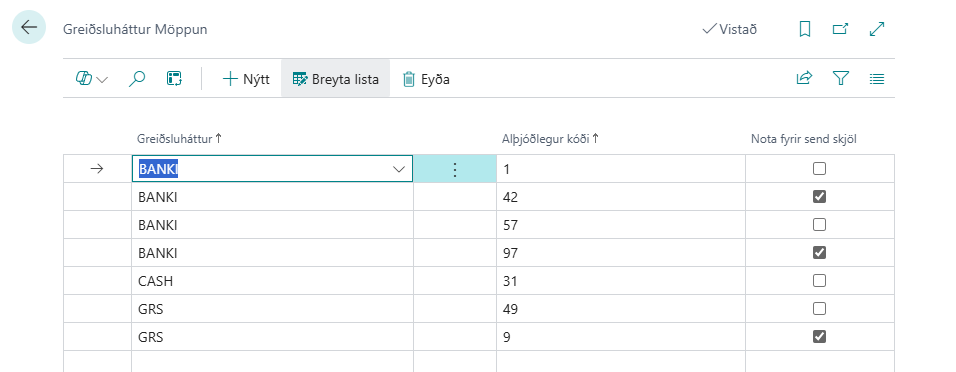956x372 pixels.
Task: Uncheck the checkbox for the code 97 row
Action: [819, 252]
